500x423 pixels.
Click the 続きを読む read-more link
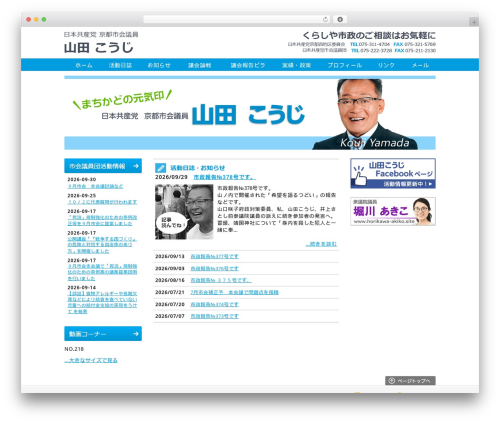pos(321,244)
